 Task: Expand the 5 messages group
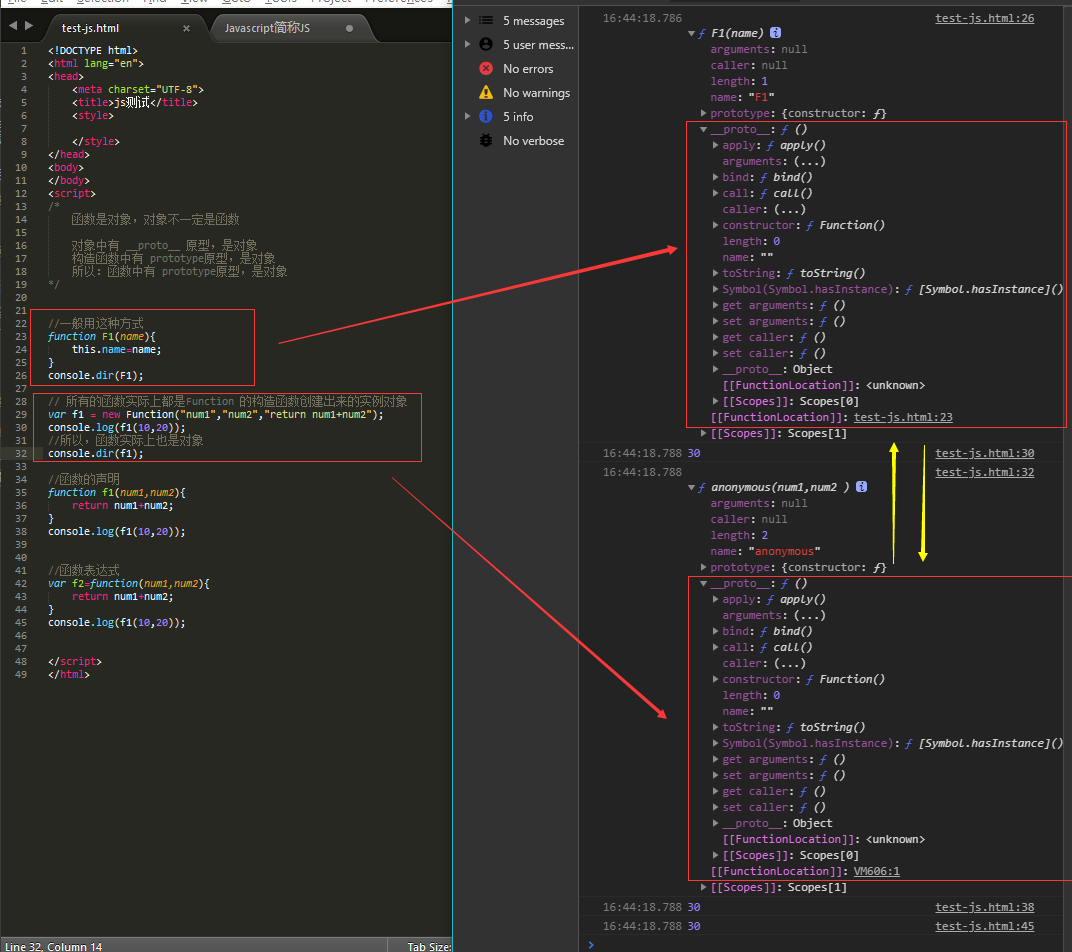pos(468,21)
